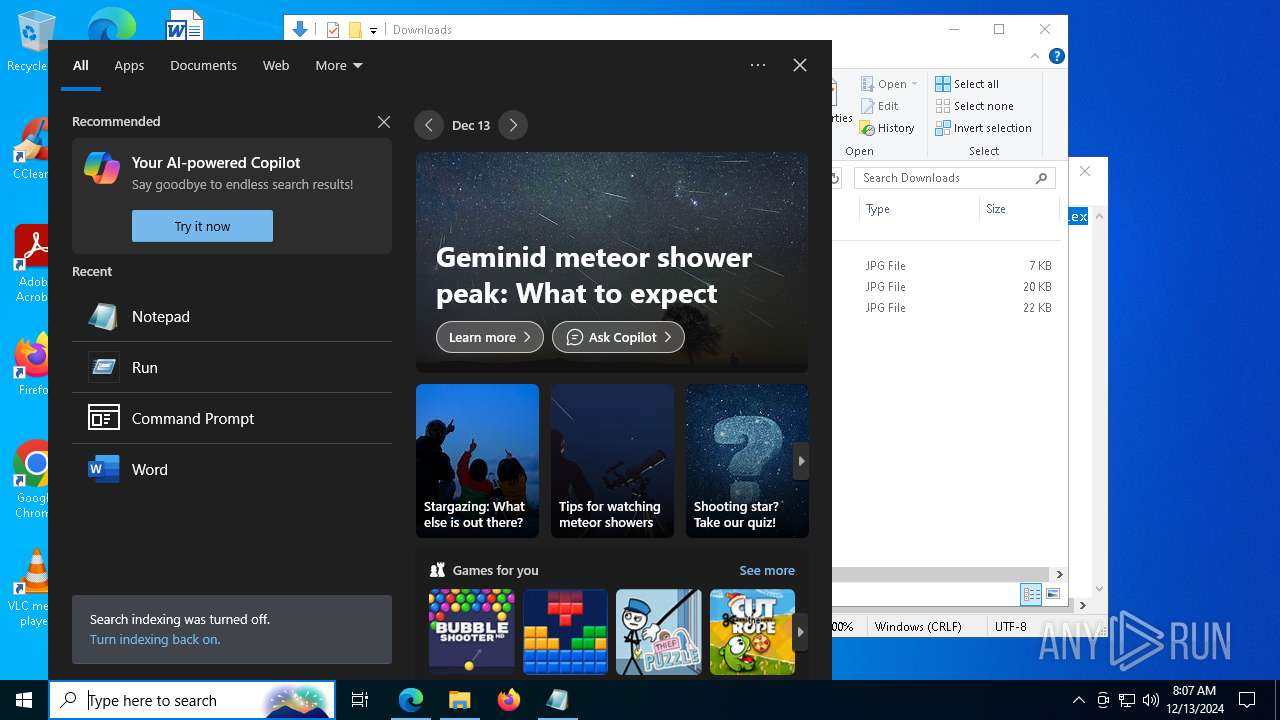Click the new folder quick-access icon

(355, 30)
